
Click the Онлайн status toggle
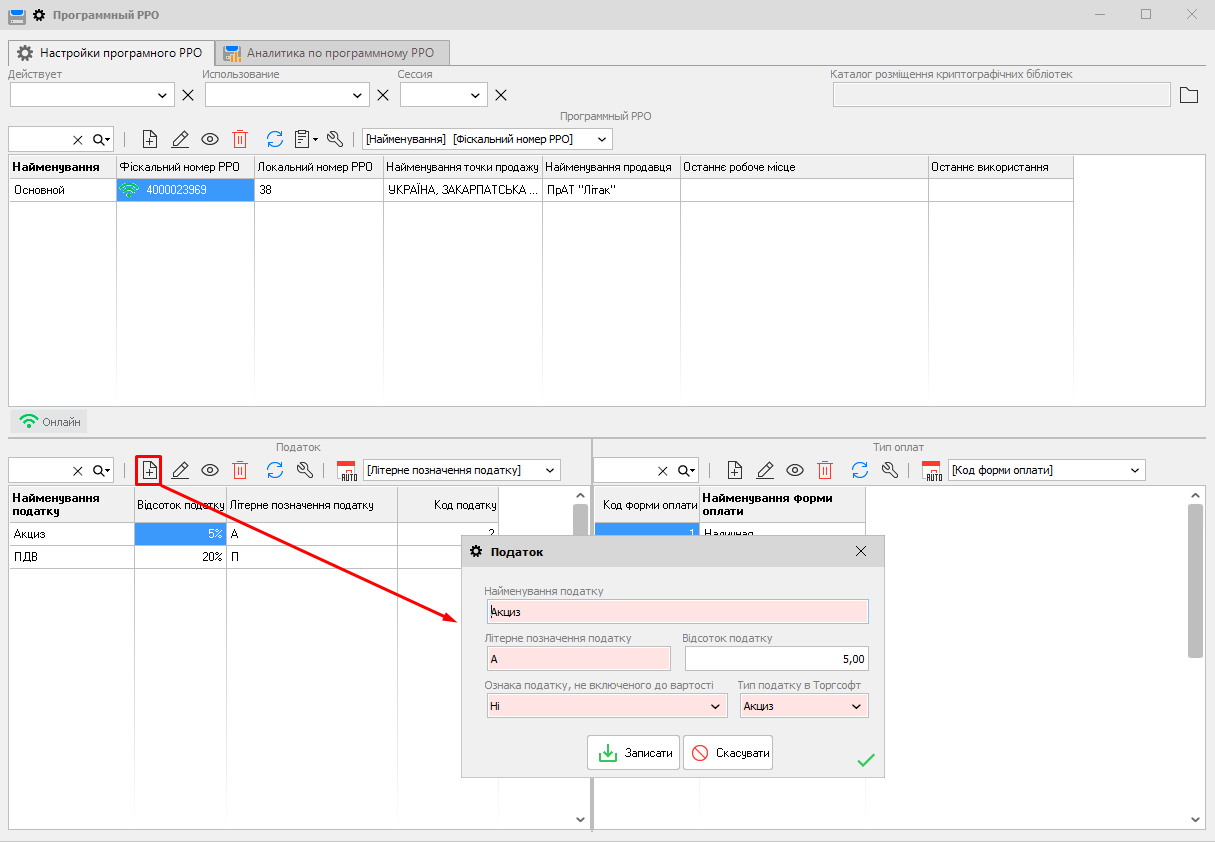tap(50, 422)
